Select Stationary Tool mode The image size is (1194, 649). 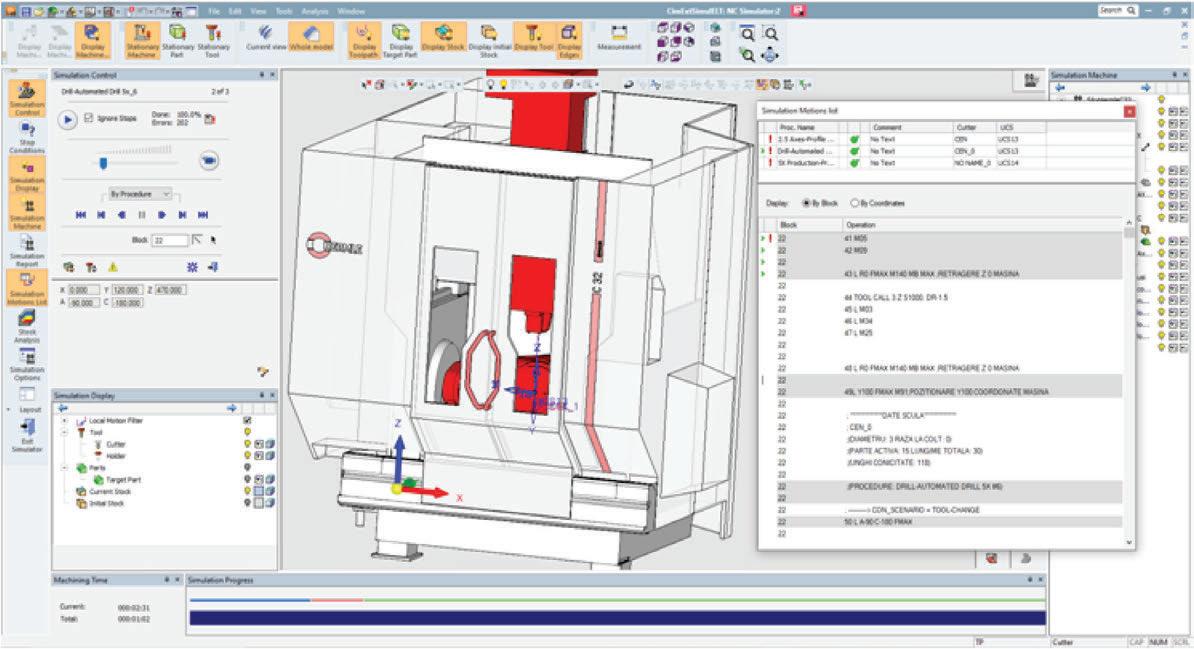tap(213, 41)
